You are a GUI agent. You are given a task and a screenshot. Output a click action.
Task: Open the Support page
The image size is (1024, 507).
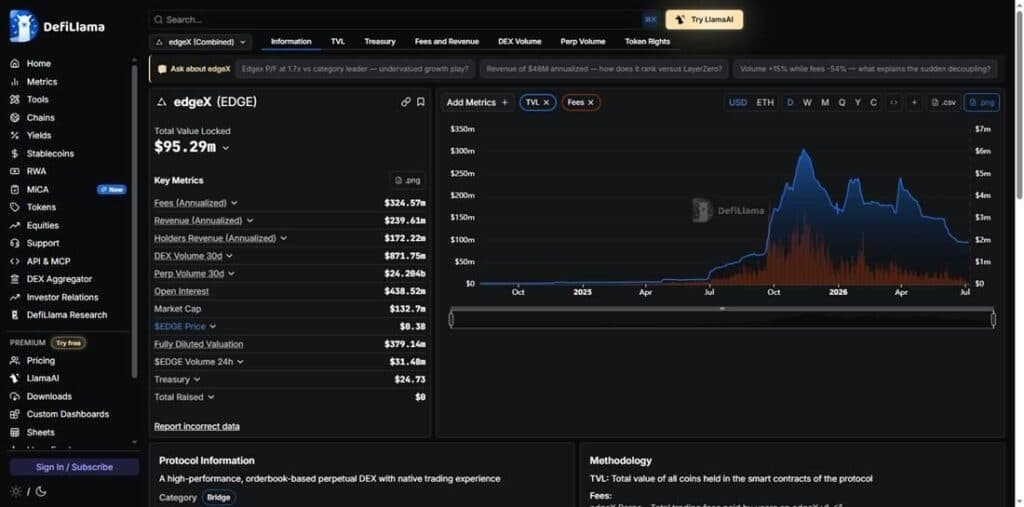click(x=42, y=243)
